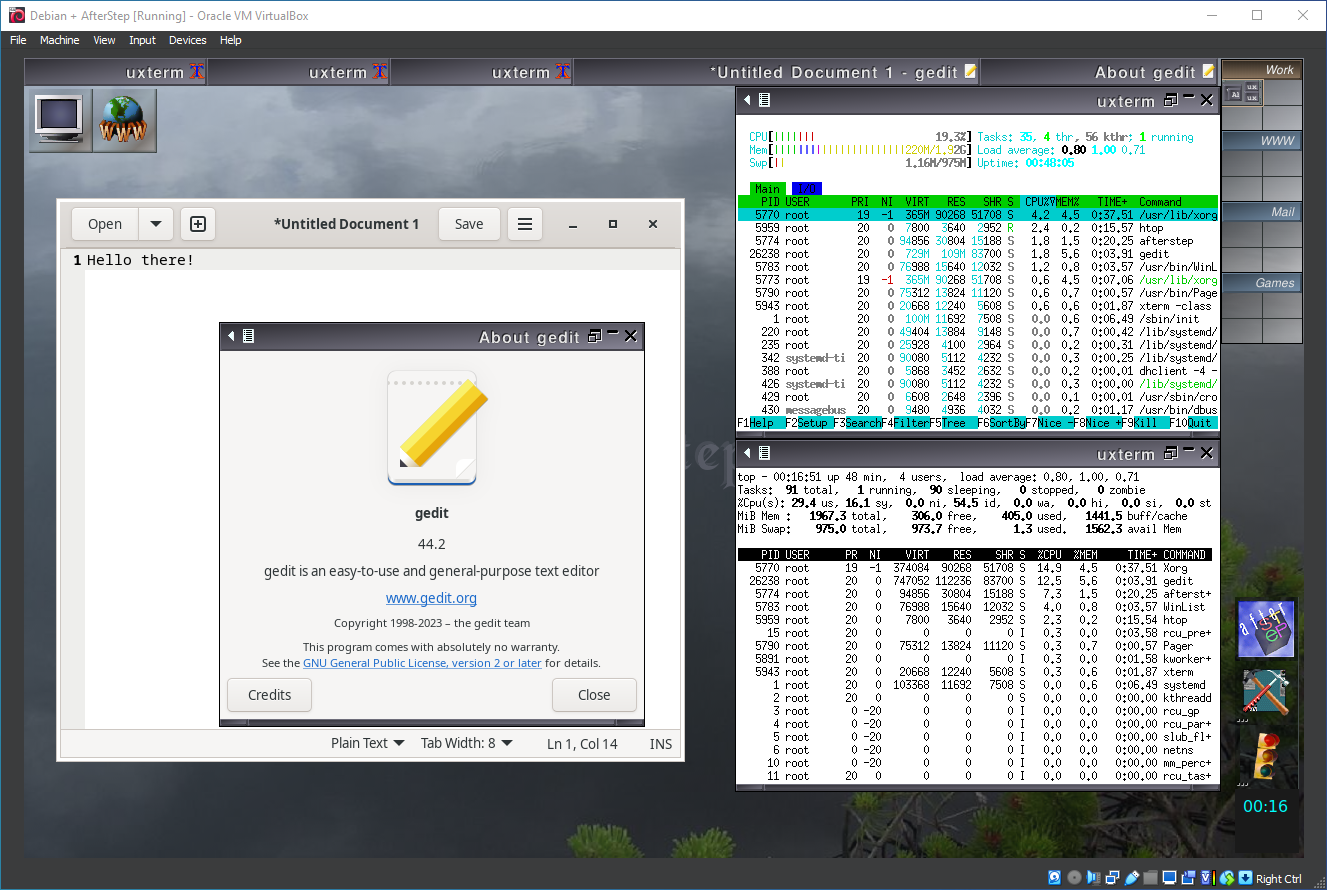Expand the Tab Width dropdown
1327x890 pixels.
[x=466, y=744]
